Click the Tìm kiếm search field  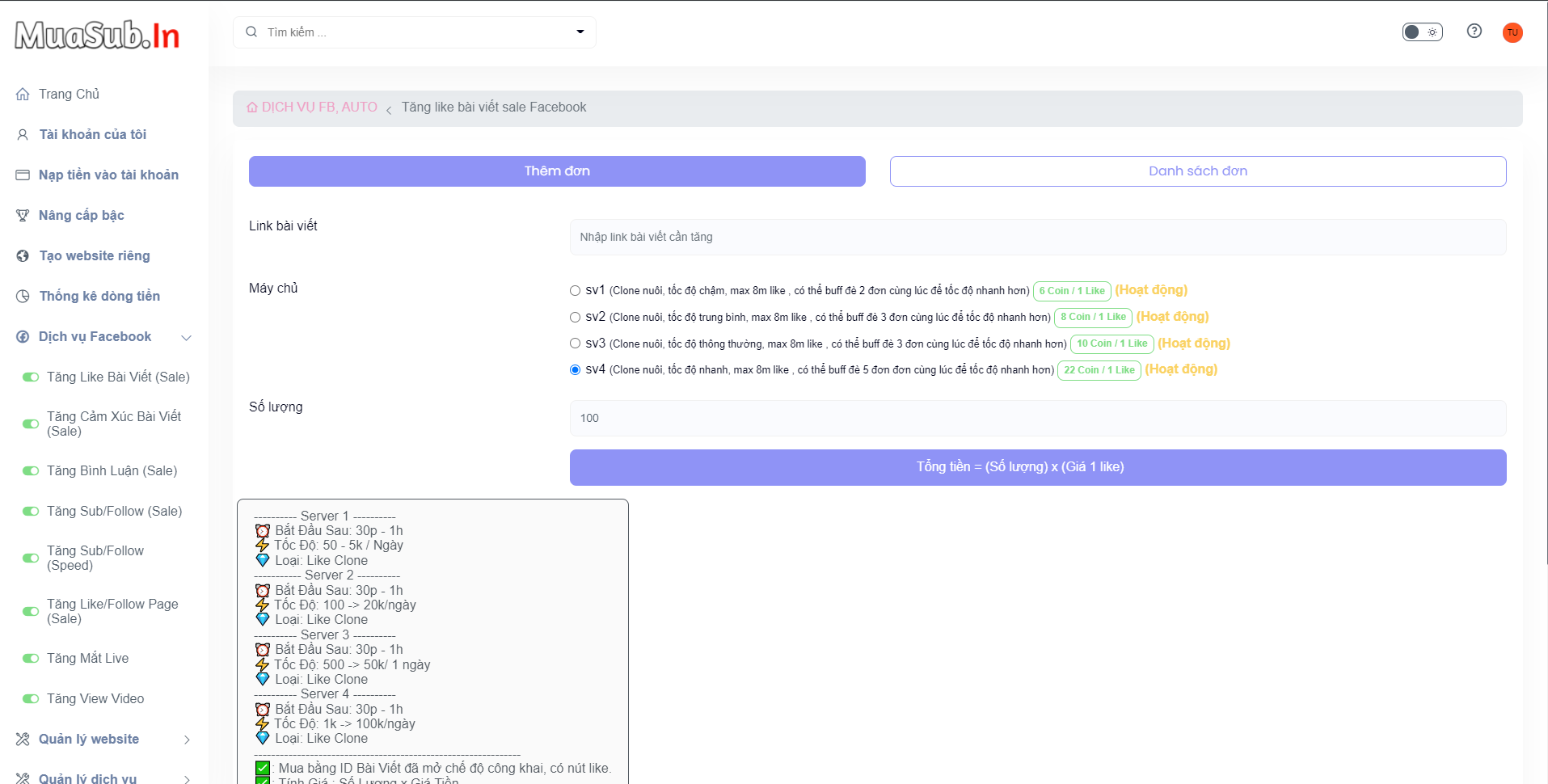click(415, 32)
